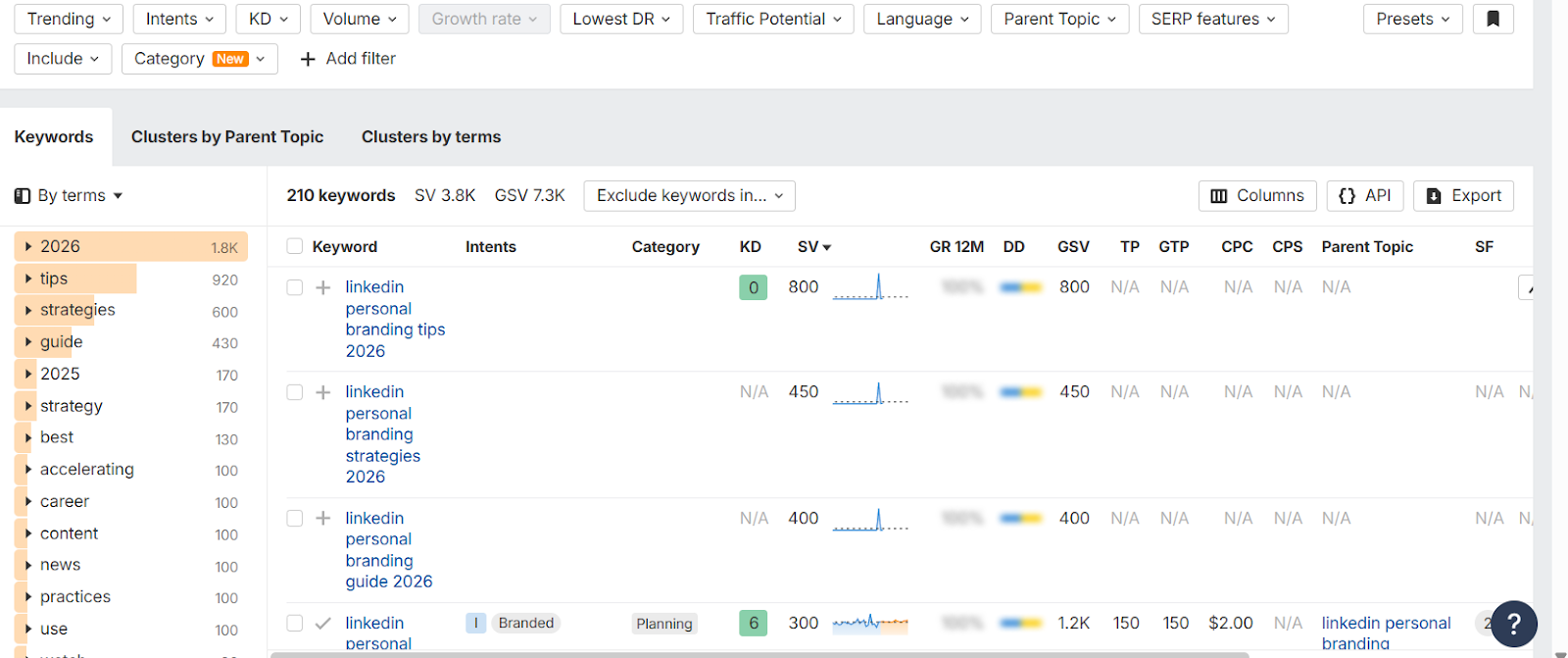Select all keywords with header checkbox
The height and width of the screenshot is (658, 1568).
294,246
